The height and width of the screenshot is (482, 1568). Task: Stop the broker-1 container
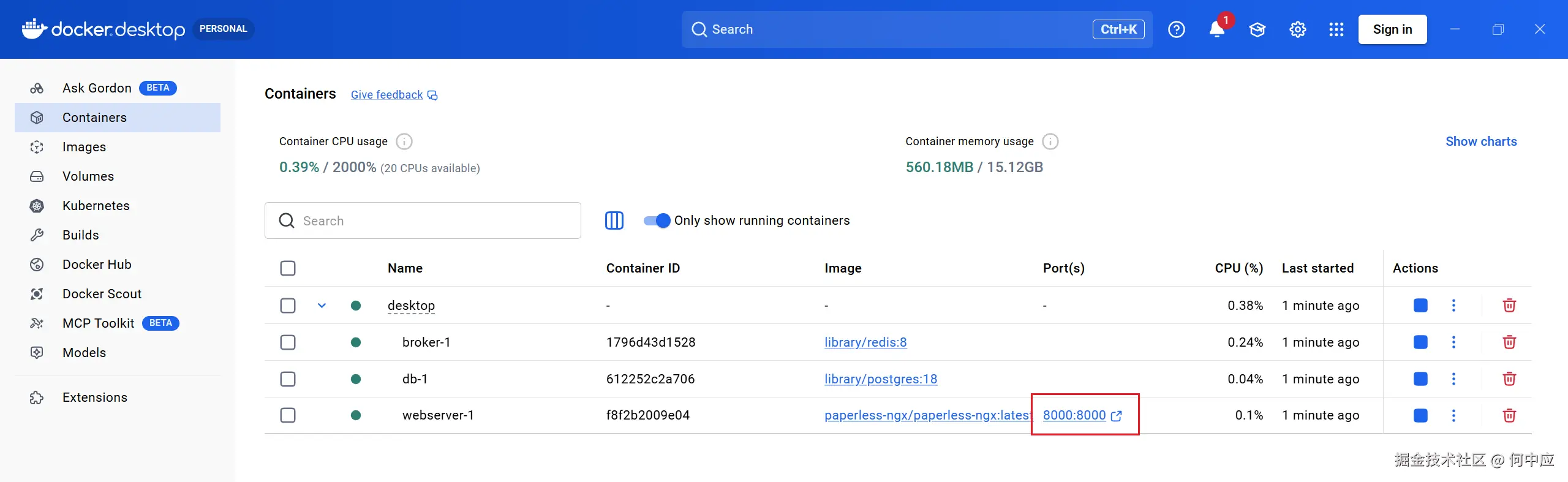[x=1420, y=342]
